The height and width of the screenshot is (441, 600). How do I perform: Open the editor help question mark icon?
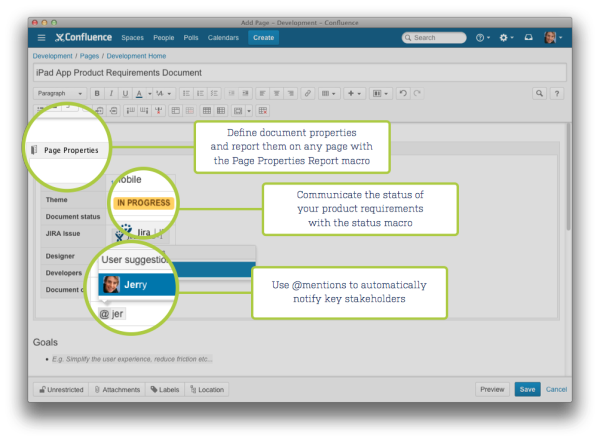click(557, 93)
